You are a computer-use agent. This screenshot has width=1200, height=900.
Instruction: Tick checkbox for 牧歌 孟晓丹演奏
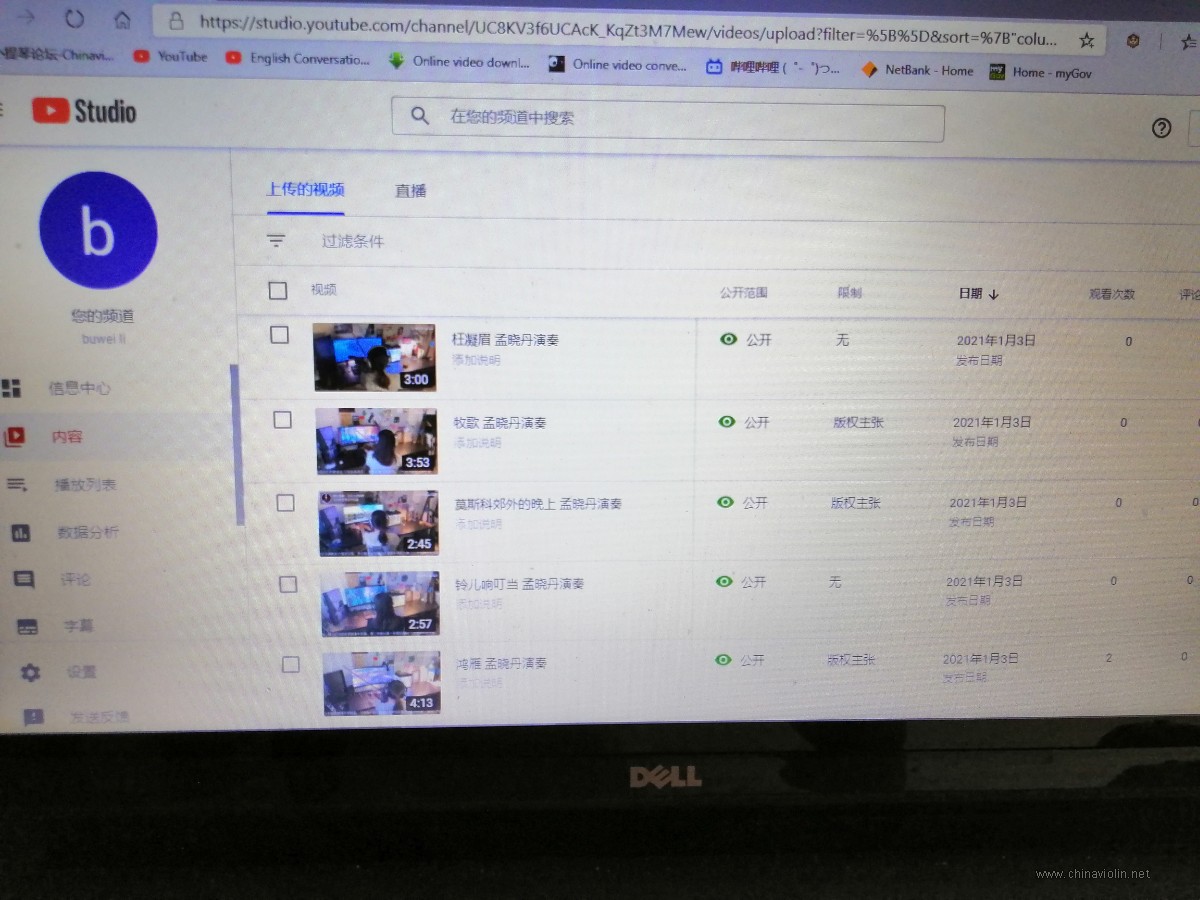(283, 419)
